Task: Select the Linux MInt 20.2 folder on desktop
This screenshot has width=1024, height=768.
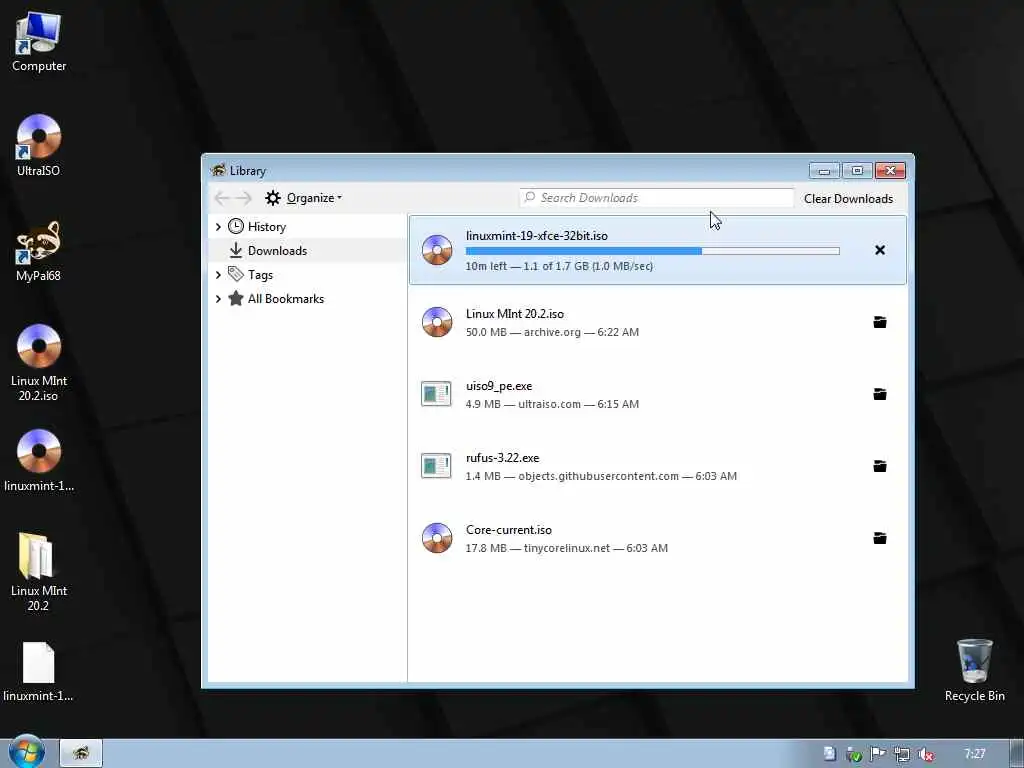Action: coord(39,572)
